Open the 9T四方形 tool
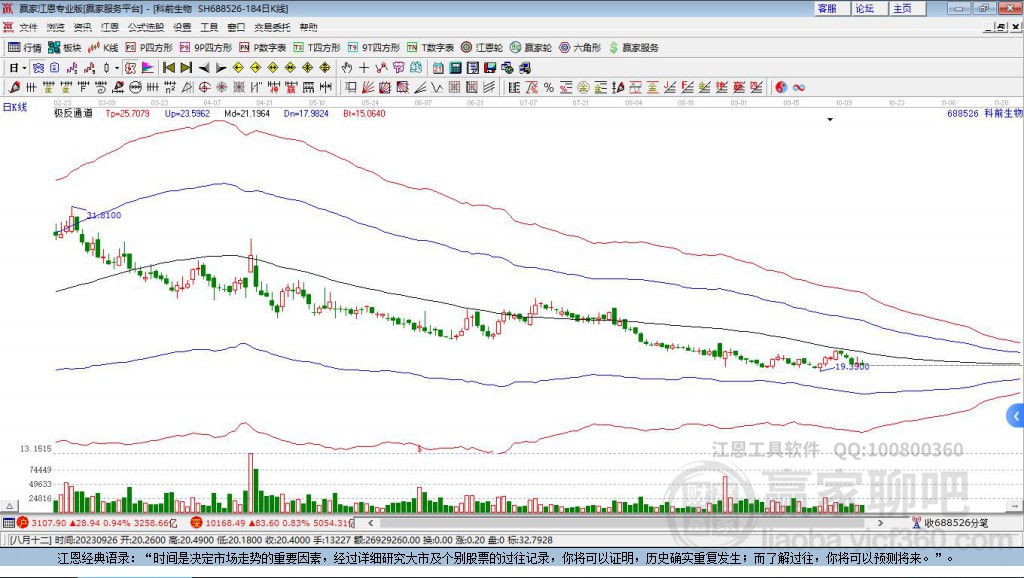Image resolution: width=1024 pixels, height=578 pixels. pos(374,48)
